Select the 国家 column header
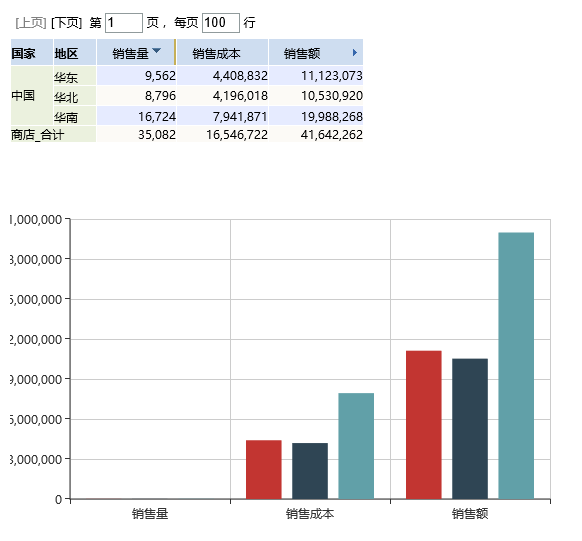Screen dimensions: 582x541 click(32, 52)
